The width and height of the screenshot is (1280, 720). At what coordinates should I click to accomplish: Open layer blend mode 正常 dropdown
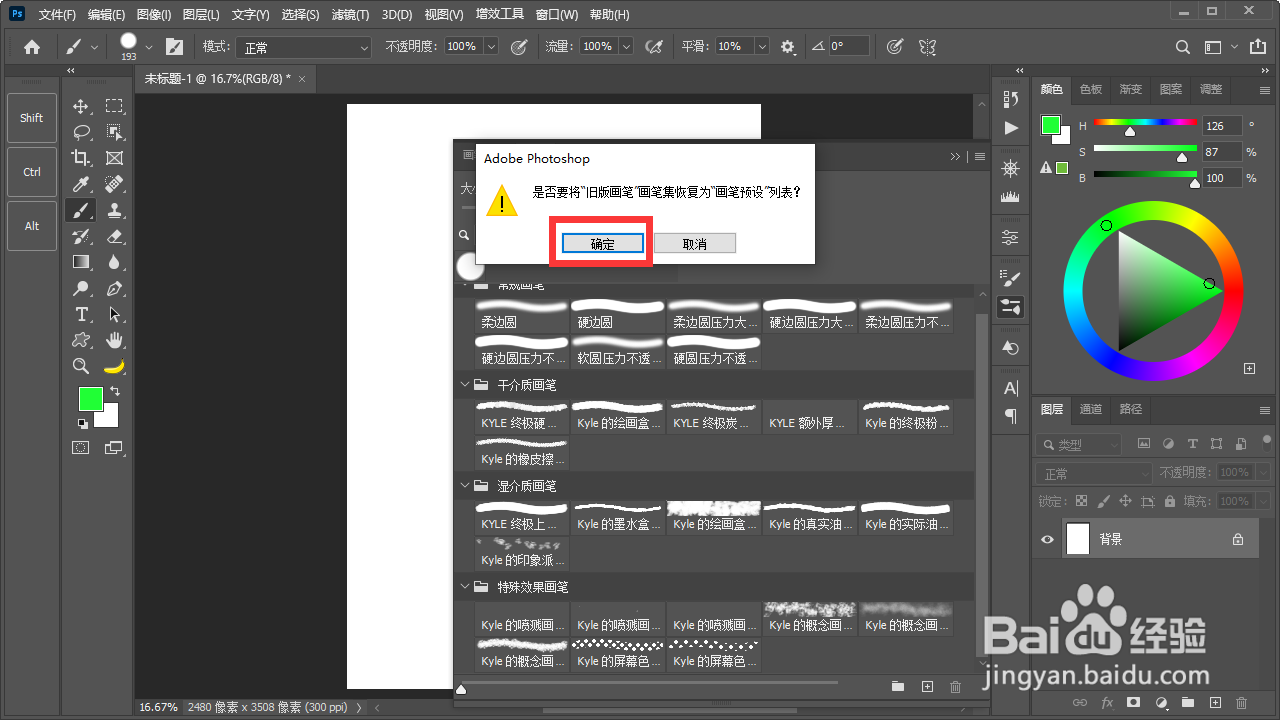tap(1095, 473)
